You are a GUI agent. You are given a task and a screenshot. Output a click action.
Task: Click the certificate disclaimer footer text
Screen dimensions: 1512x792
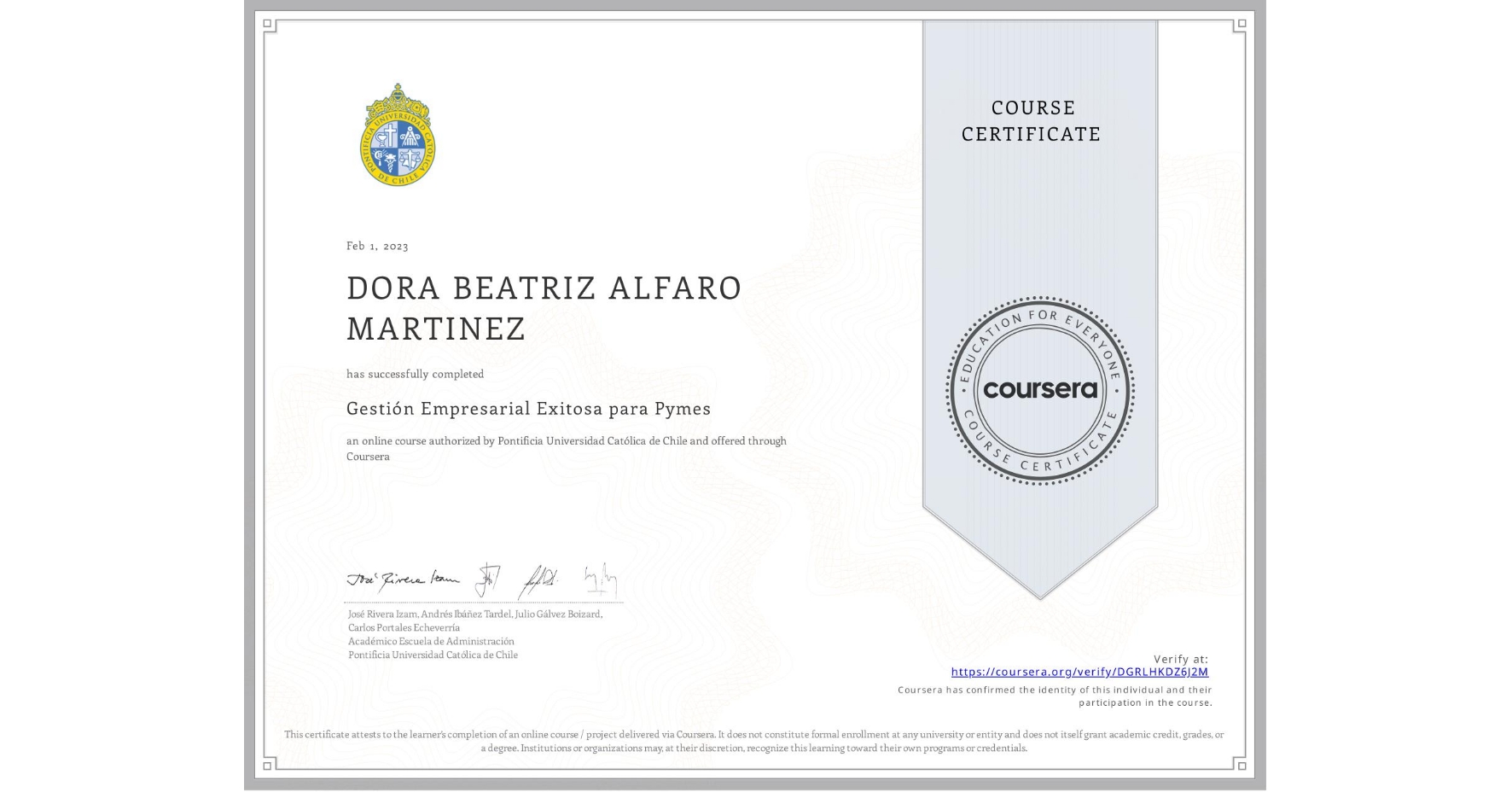coord(753,741)
